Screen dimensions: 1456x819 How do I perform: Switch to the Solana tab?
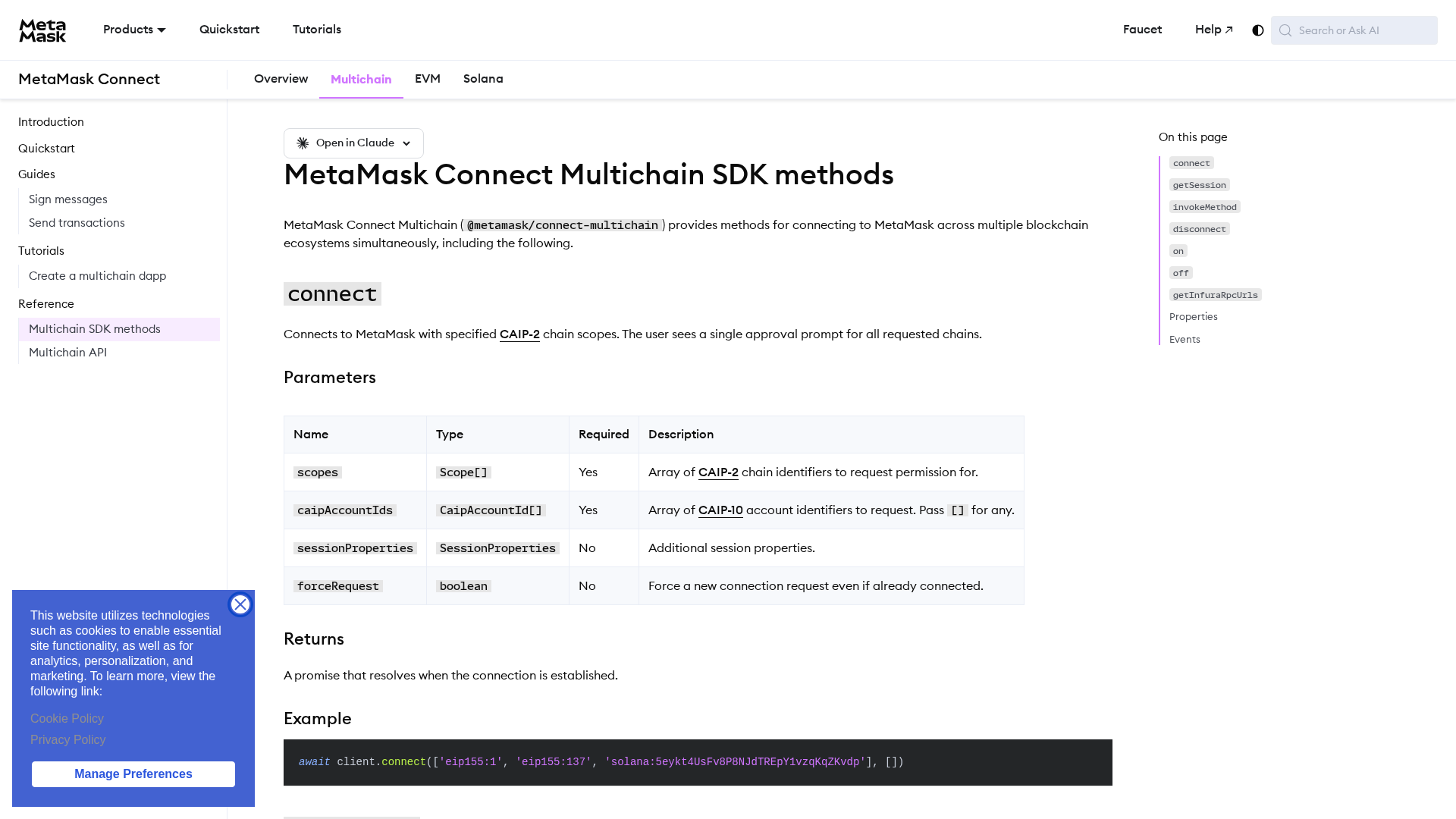tap(483, 79)
